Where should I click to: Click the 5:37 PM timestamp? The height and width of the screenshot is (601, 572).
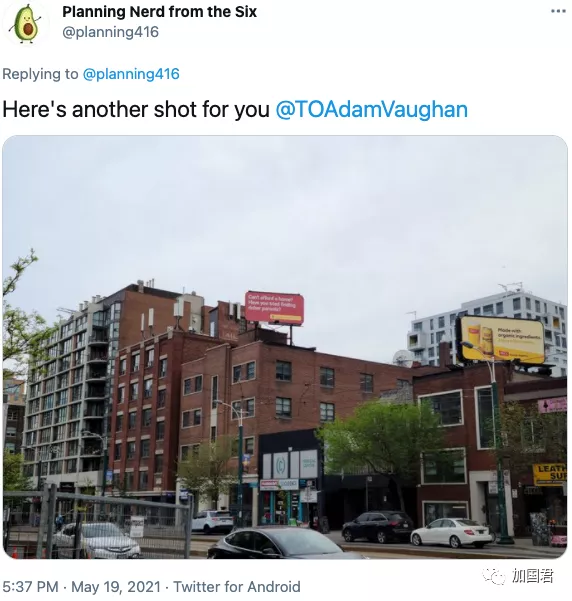(x=31, y=587)
